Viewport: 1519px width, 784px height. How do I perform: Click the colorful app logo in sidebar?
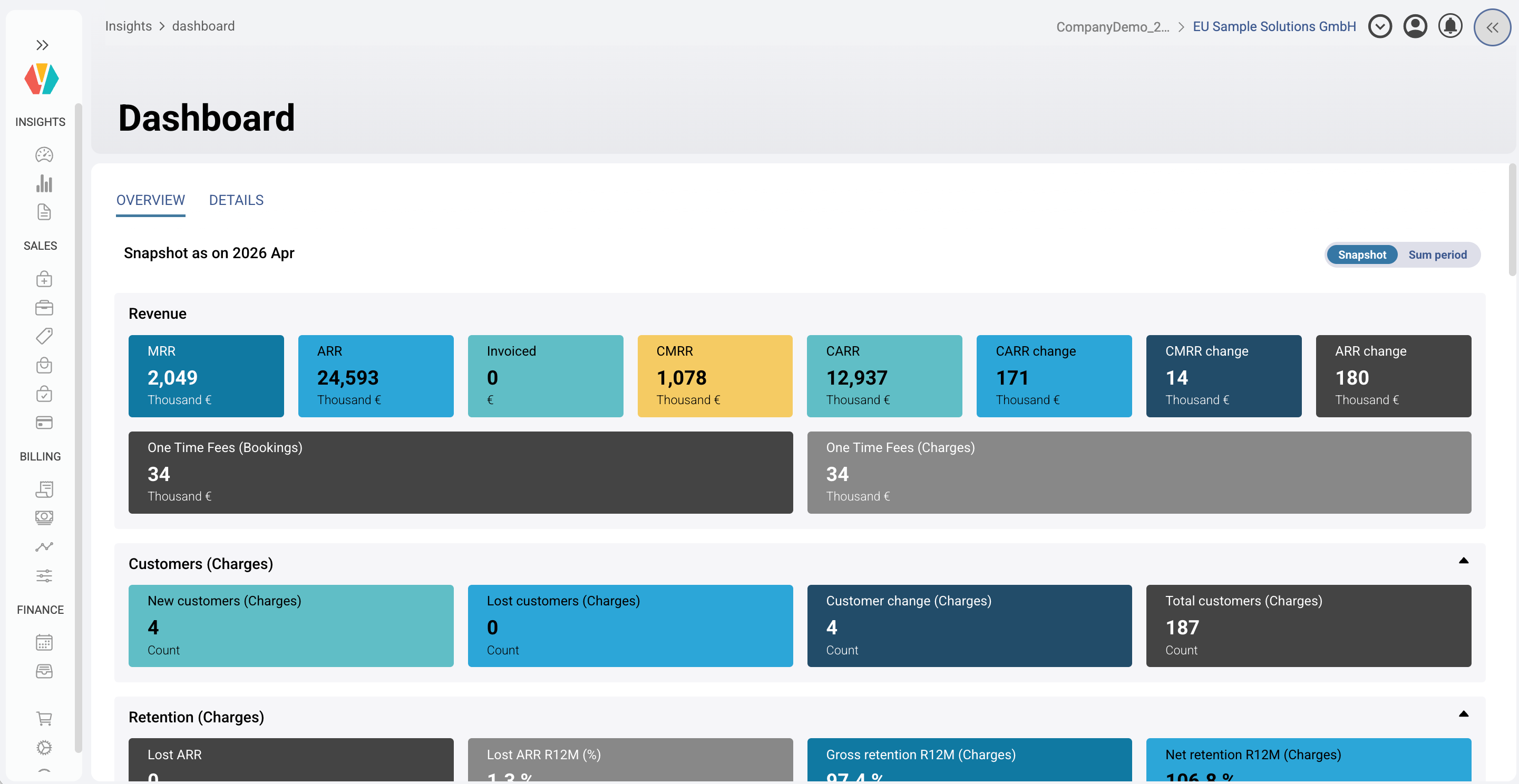[41, 79]
